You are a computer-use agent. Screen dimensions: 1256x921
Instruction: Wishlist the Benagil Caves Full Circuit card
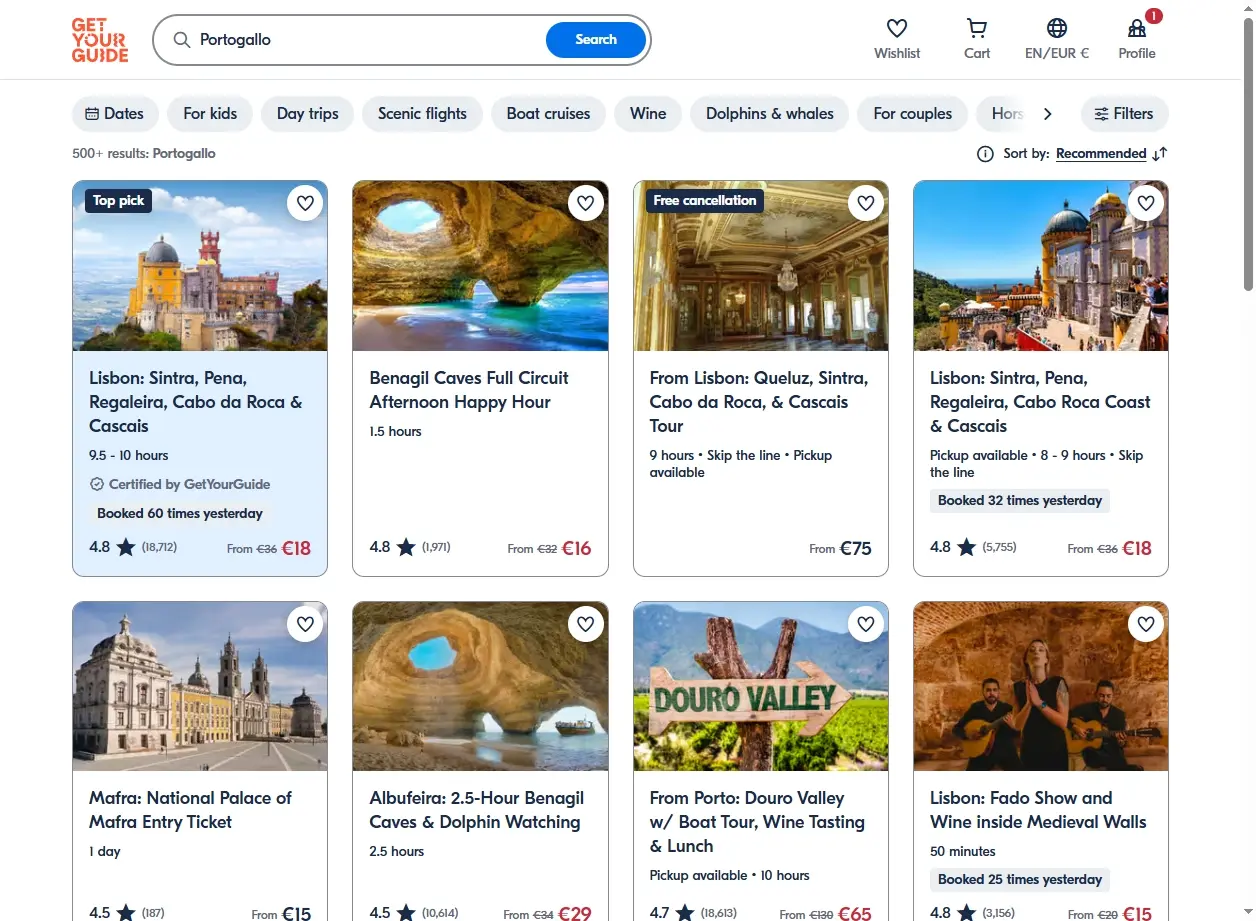click(585, 203)
